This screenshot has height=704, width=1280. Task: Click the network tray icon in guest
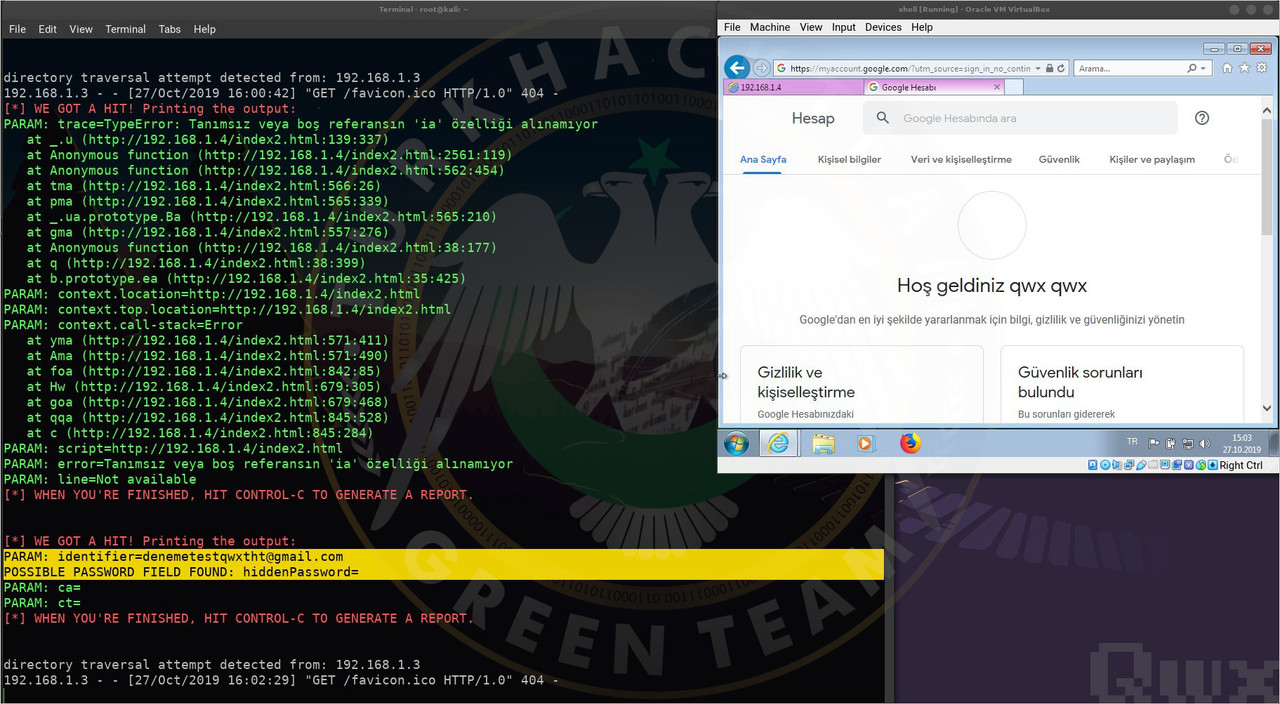click(x=1188, y=443)
